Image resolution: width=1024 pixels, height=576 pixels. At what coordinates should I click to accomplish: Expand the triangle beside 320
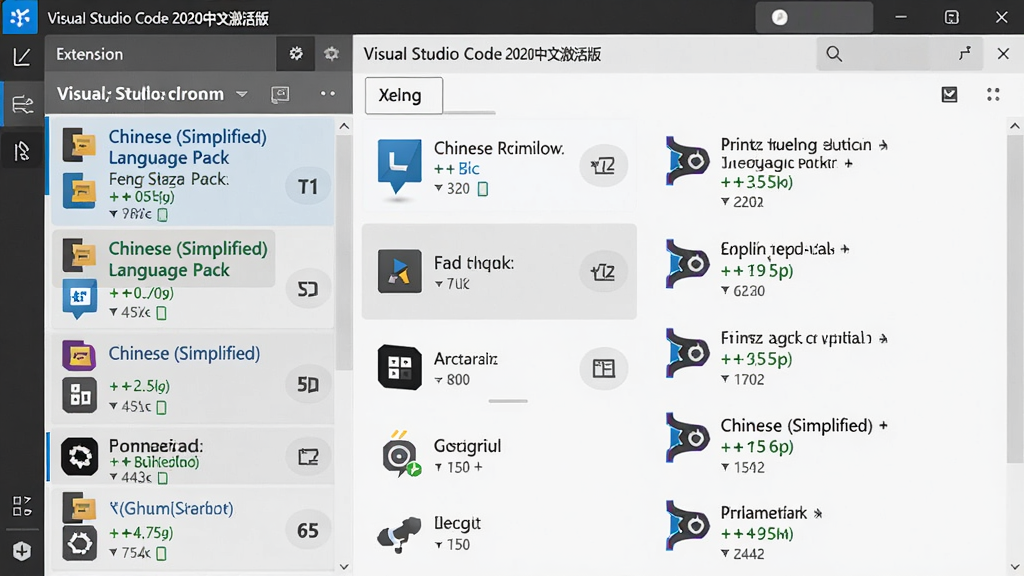(438, 188)
